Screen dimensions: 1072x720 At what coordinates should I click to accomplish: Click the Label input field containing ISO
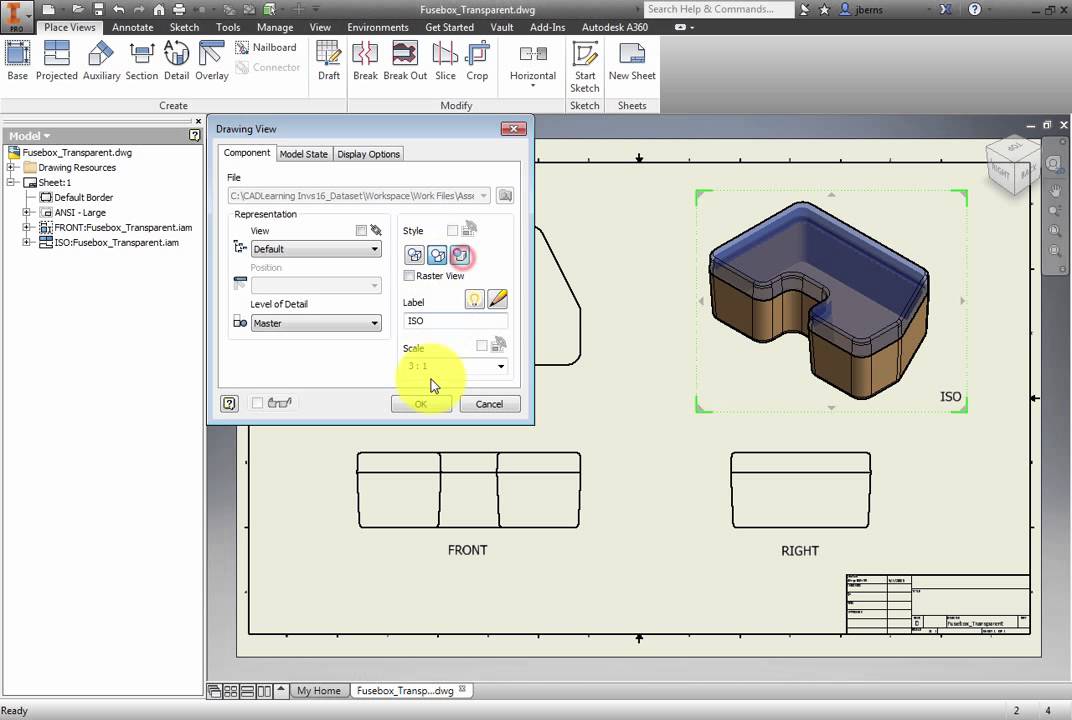coord(455,321)
